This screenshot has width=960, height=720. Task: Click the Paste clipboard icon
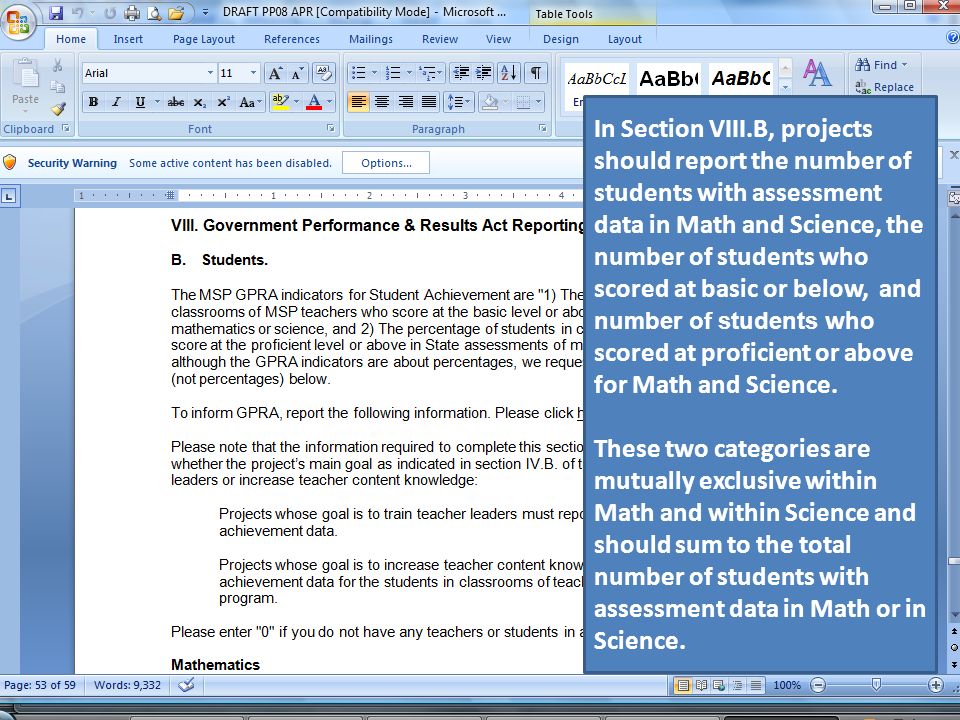click(25, 73)
